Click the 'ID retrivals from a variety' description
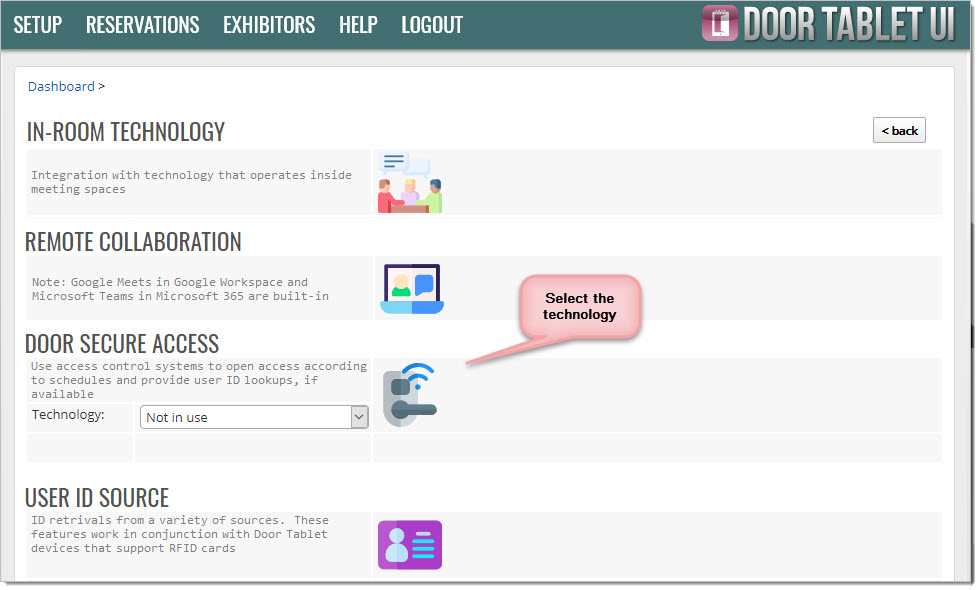This screenshot has width=979, height=590. point(180,534)
